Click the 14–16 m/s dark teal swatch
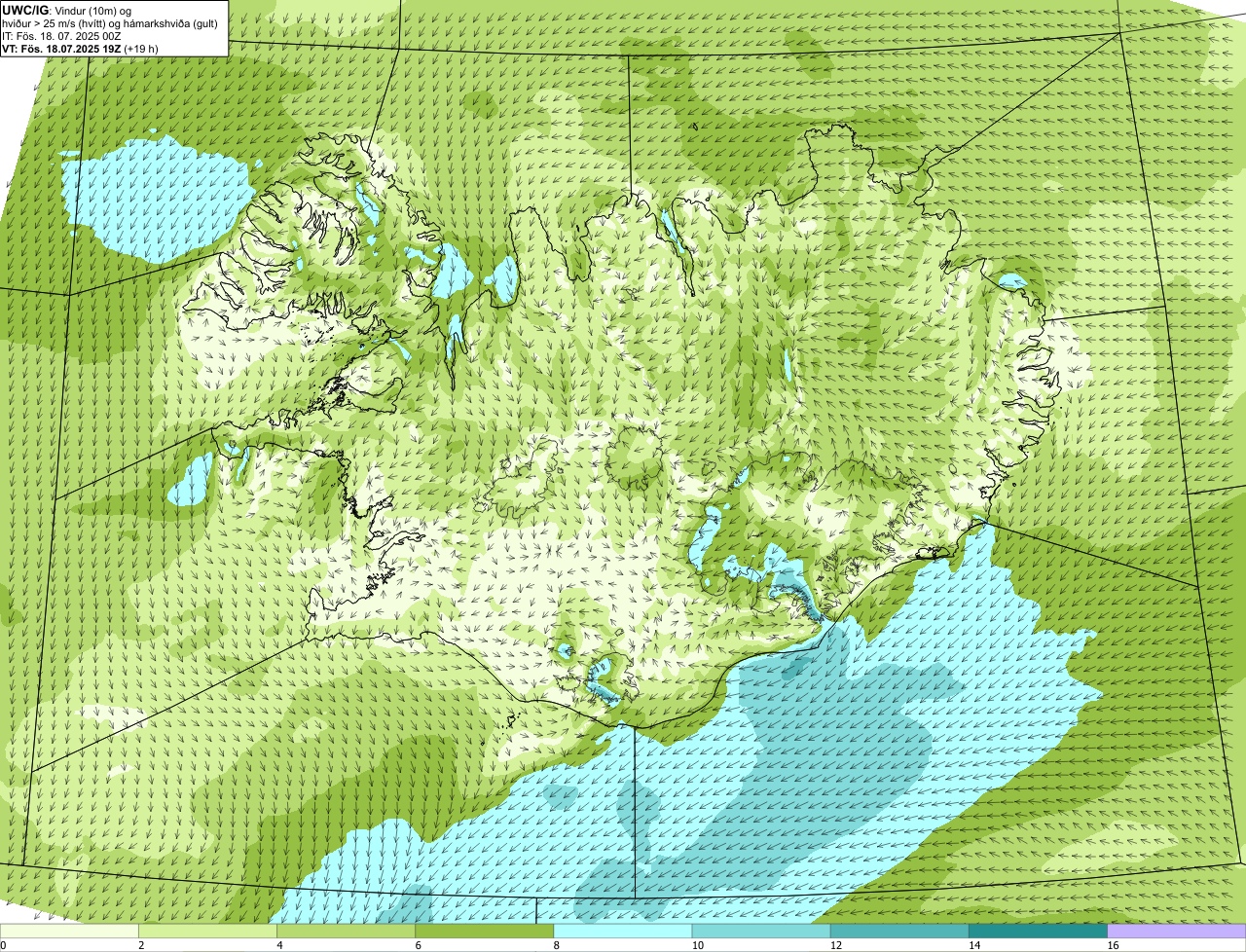Screen dimensions: 1246x952 click(x=1039, y=931)
